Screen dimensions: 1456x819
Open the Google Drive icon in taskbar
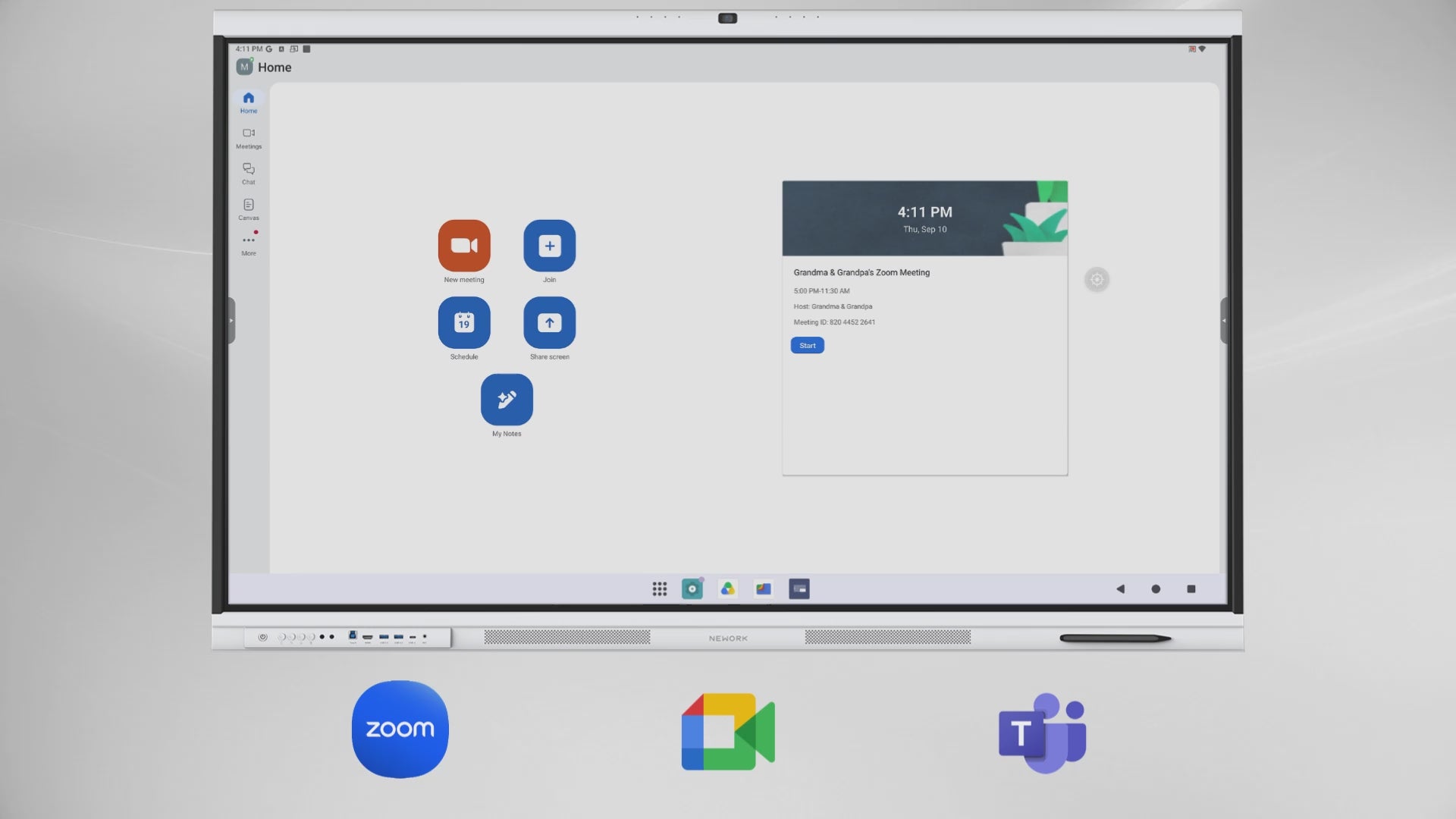pyautogui.click(x=728, y=589)
